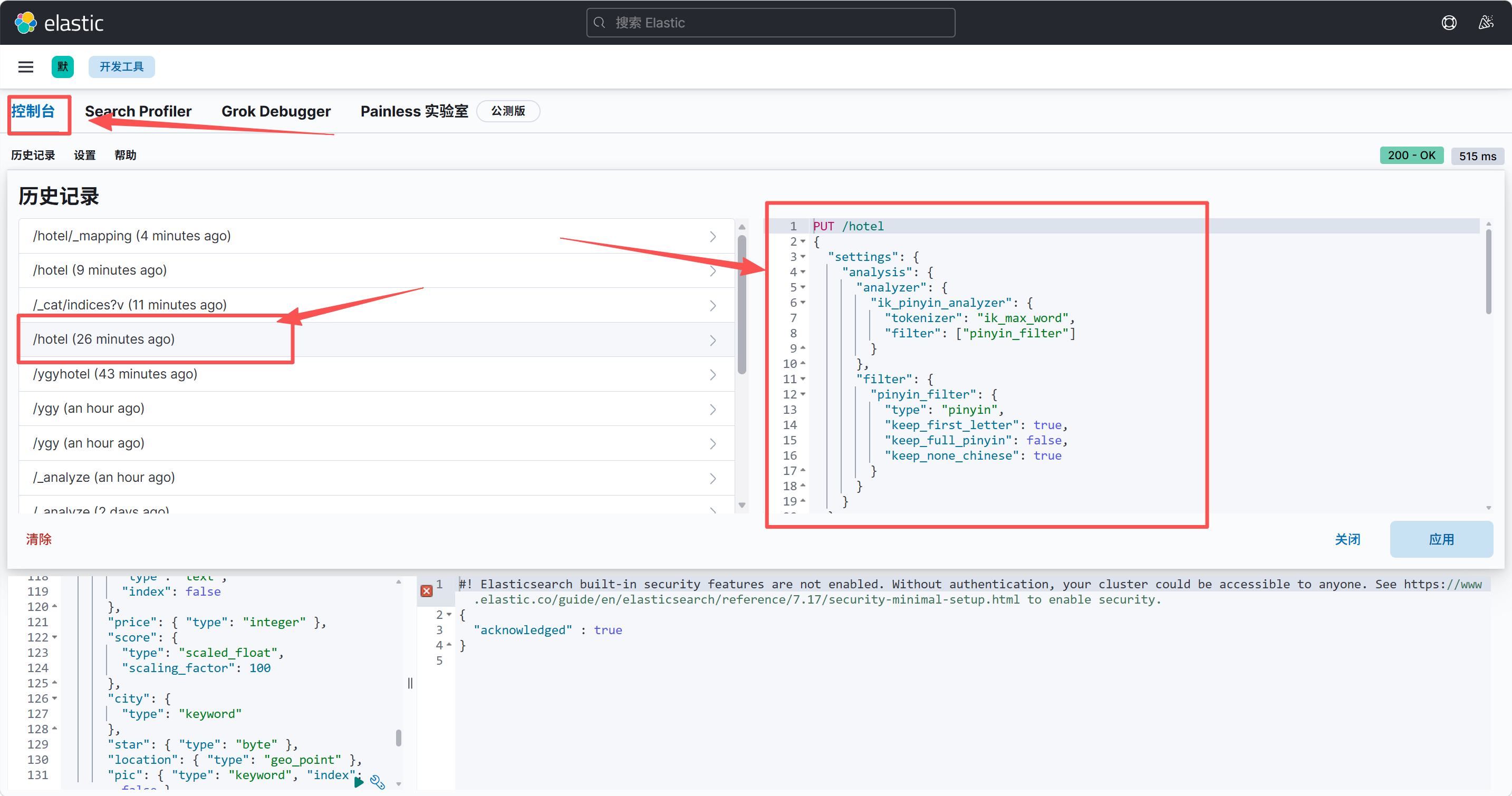The width and height of the screenshot is (1512, 796).
Task: Open the hamburger navigation menu
Action: [26, 67]
